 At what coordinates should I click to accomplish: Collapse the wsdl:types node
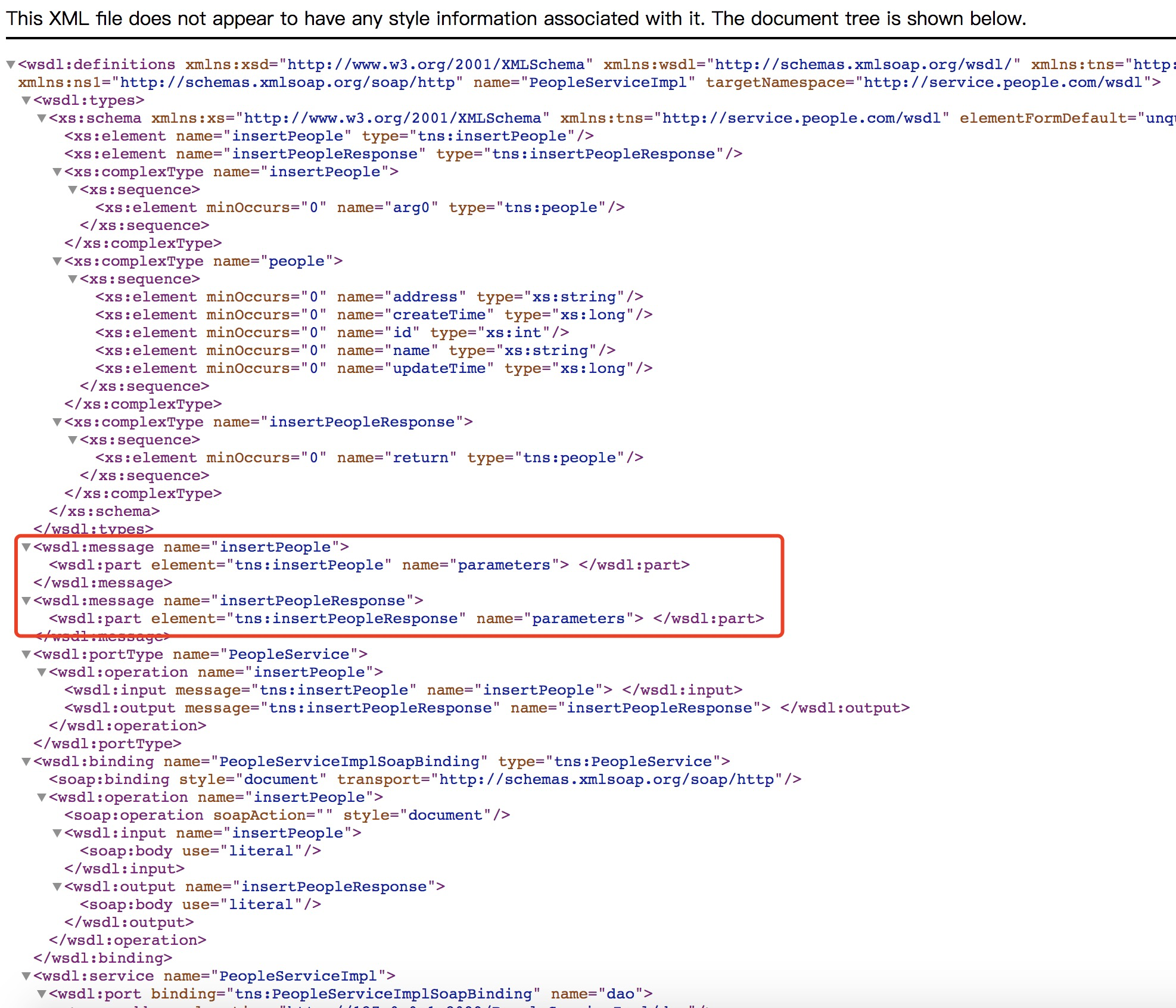[26, 100]
